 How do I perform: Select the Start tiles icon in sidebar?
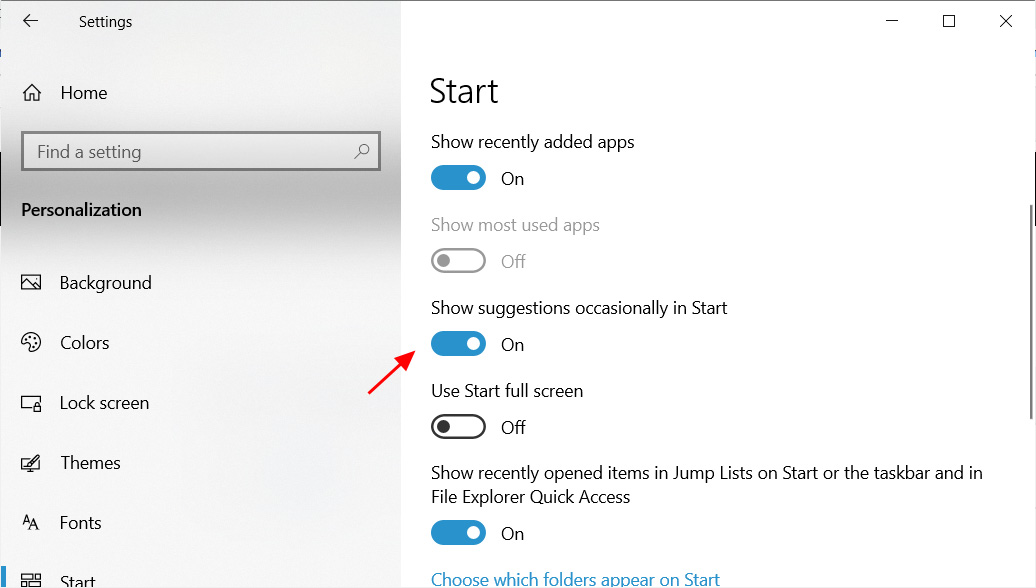click(x=31, y=581)
